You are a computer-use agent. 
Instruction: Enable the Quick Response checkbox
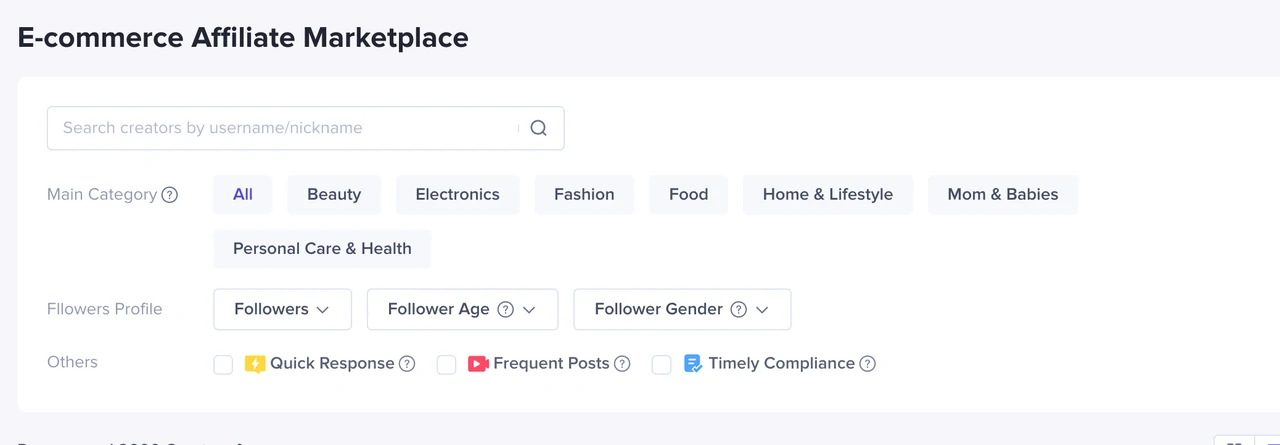[x=223, y=365]
